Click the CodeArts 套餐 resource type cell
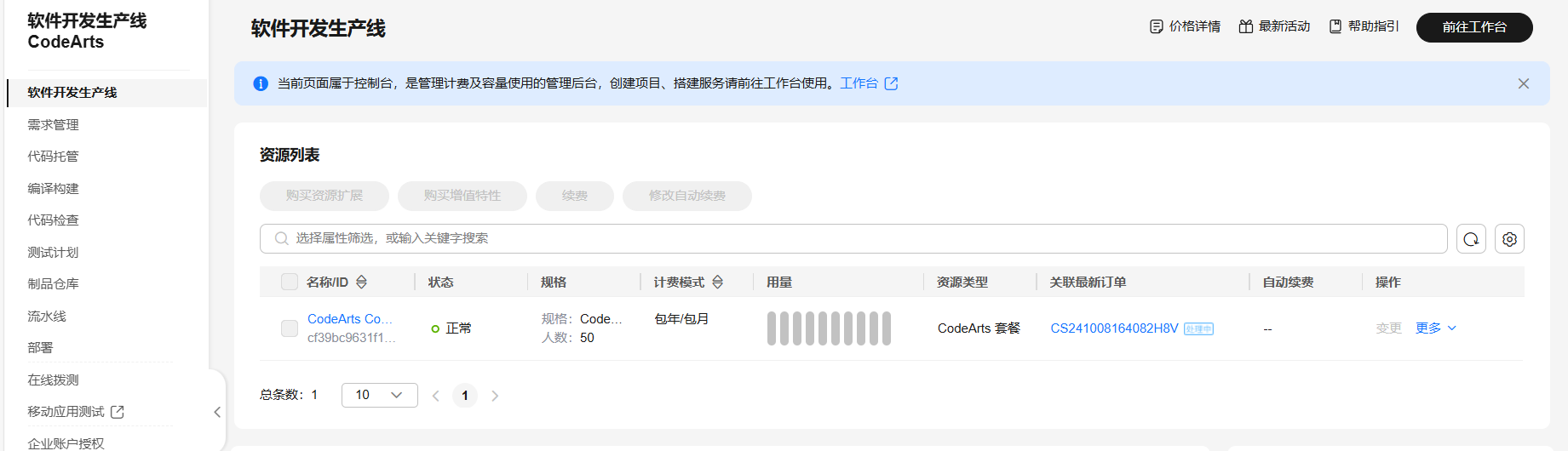Image resolution: width=1568 pixels, height=451 pixels. click(979, 328)
